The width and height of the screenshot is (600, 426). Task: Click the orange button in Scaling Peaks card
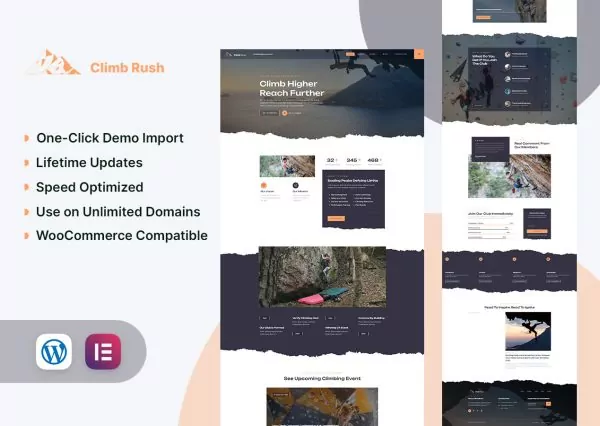(x=336, y=219)
